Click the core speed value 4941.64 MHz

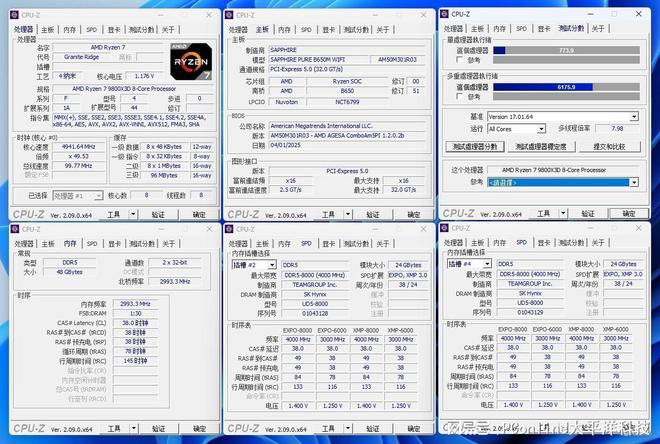[x=78, y=147]
